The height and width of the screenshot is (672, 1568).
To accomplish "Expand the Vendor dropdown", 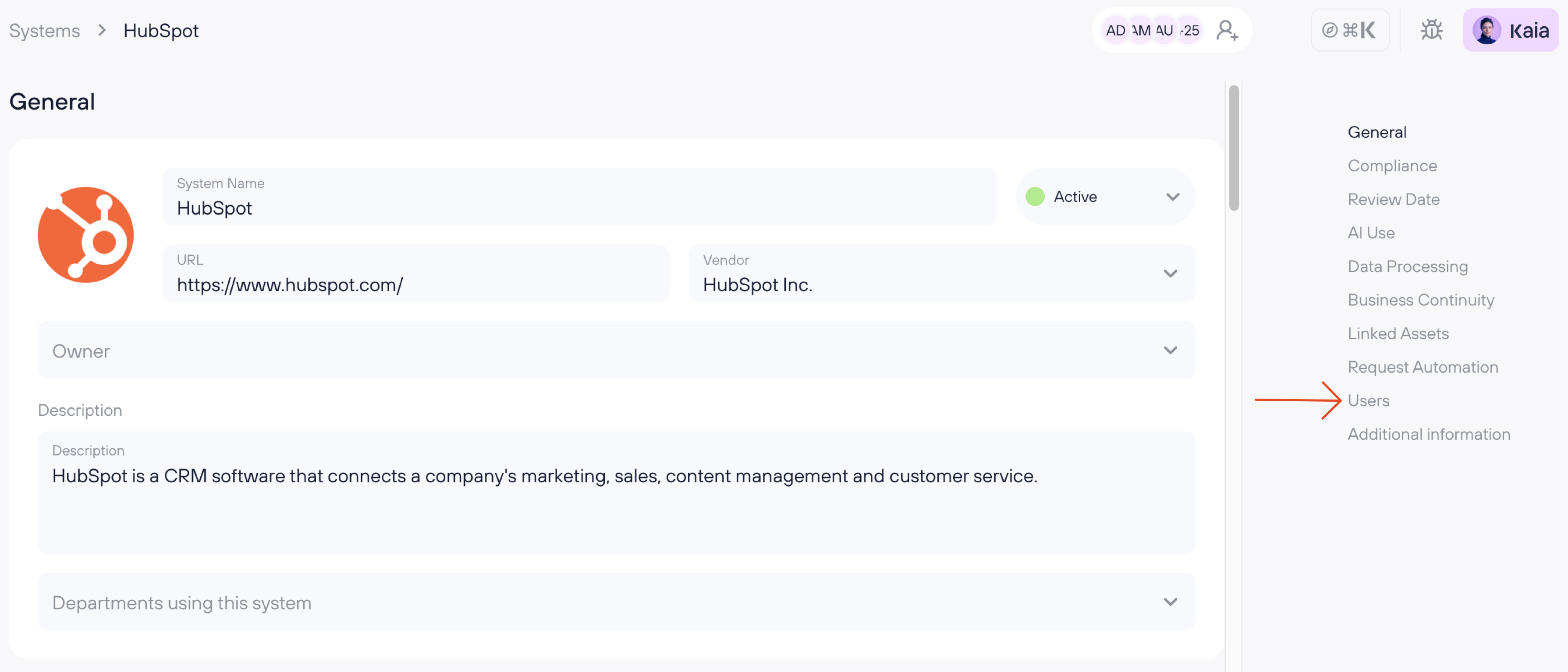I will point(942,273).
